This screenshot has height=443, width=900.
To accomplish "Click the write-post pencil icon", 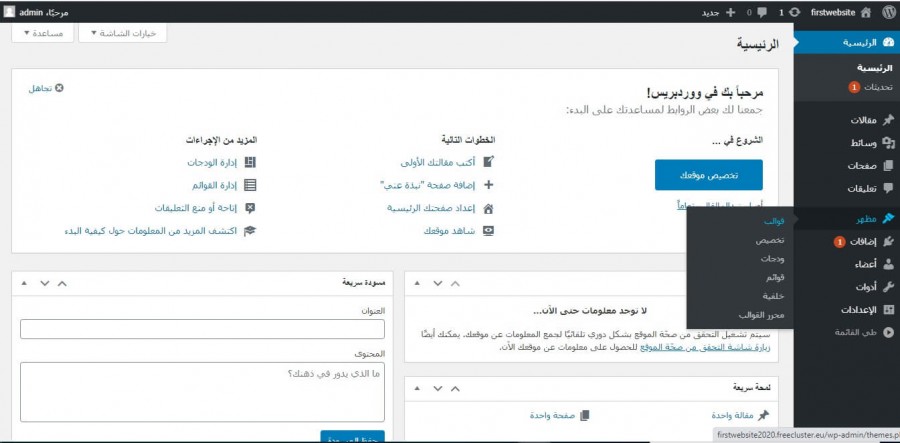I will tap(488, 162).
